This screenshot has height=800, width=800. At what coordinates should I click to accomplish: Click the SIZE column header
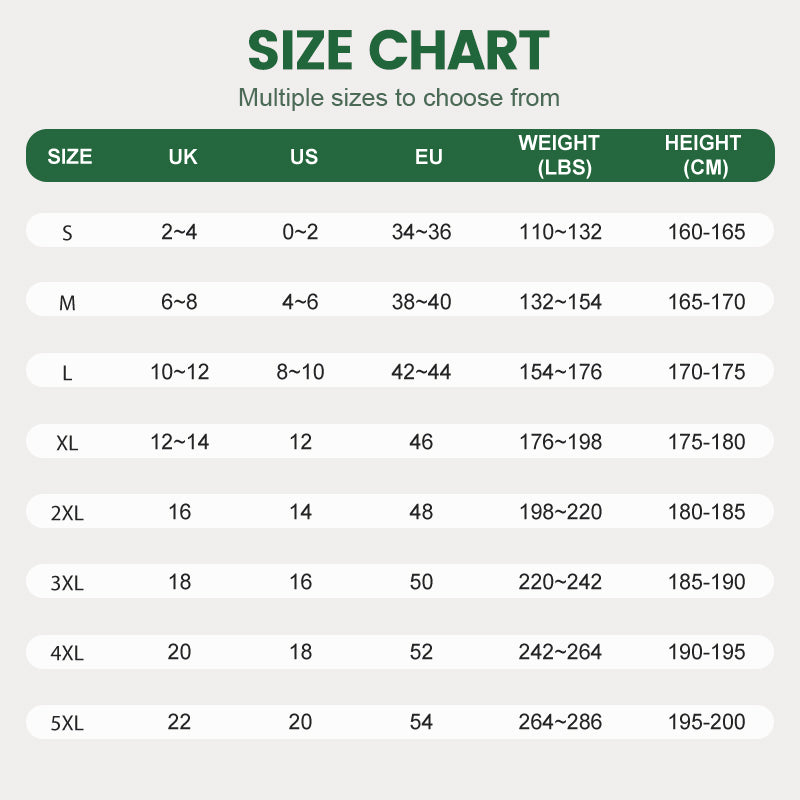coord(70,156)
